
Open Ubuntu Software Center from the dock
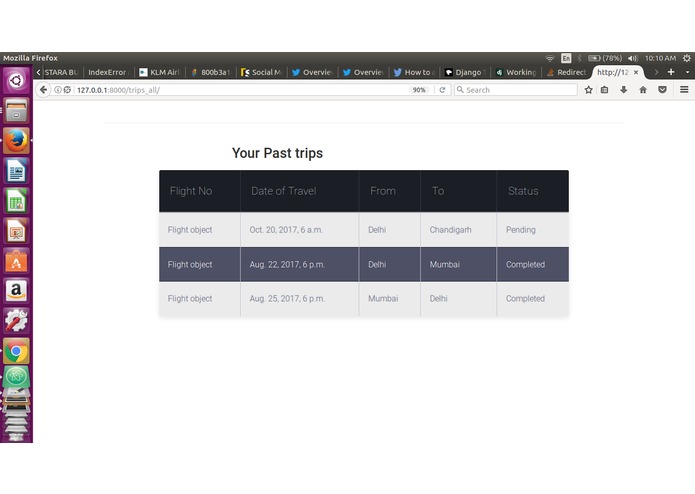16,261
